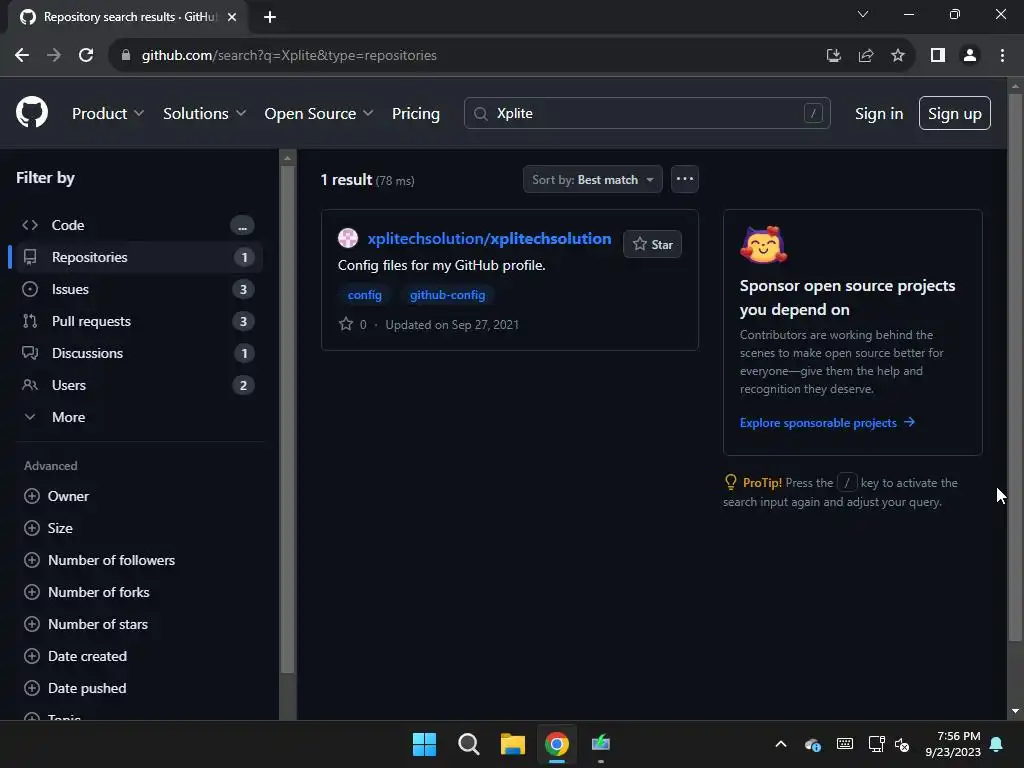The image size is (1024, 768).
Task: Filter results by Users
Action: (137, 385)
